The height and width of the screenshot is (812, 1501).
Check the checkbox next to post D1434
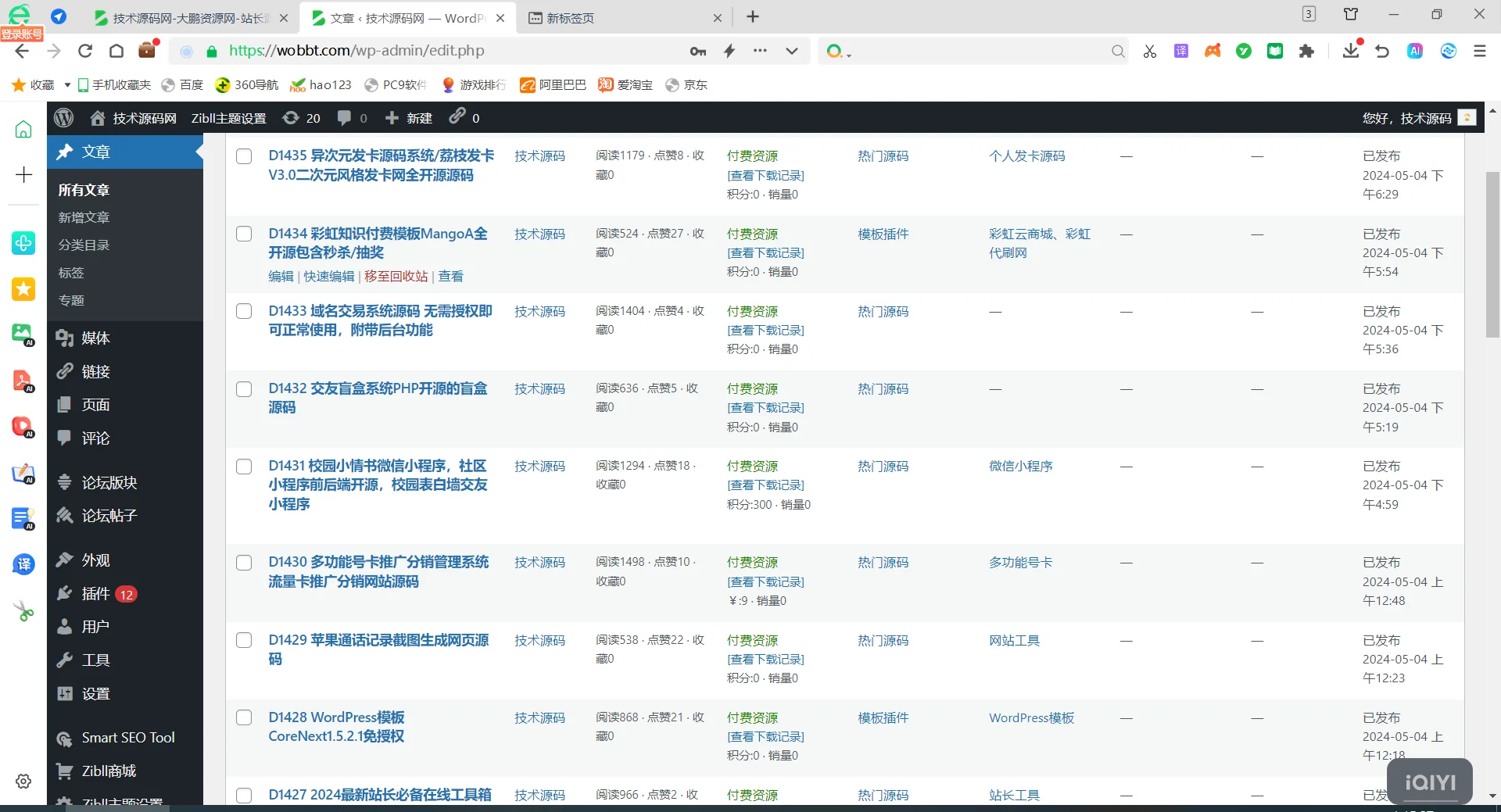click(x=243, y=234)
